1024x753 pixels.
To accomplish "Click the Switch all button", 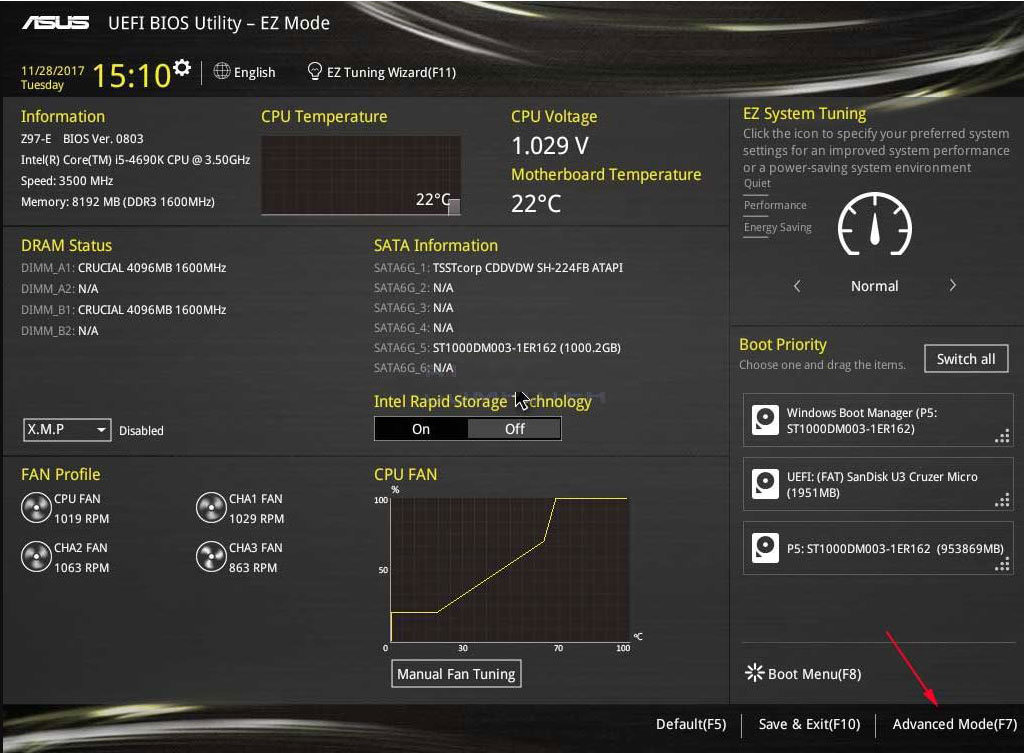I will point(966,359).
